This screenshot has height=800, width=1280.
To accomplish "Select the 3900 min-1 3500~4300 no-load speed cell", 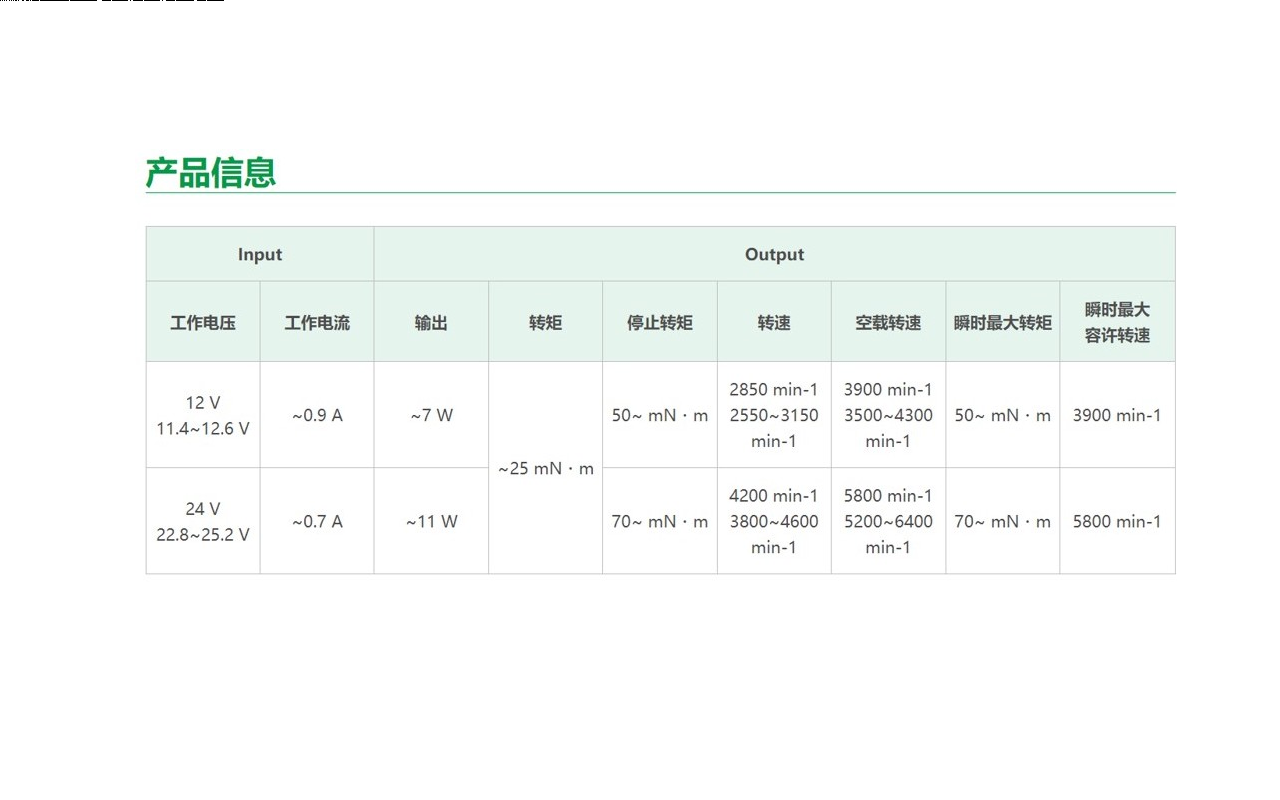I will click(888, 415).
